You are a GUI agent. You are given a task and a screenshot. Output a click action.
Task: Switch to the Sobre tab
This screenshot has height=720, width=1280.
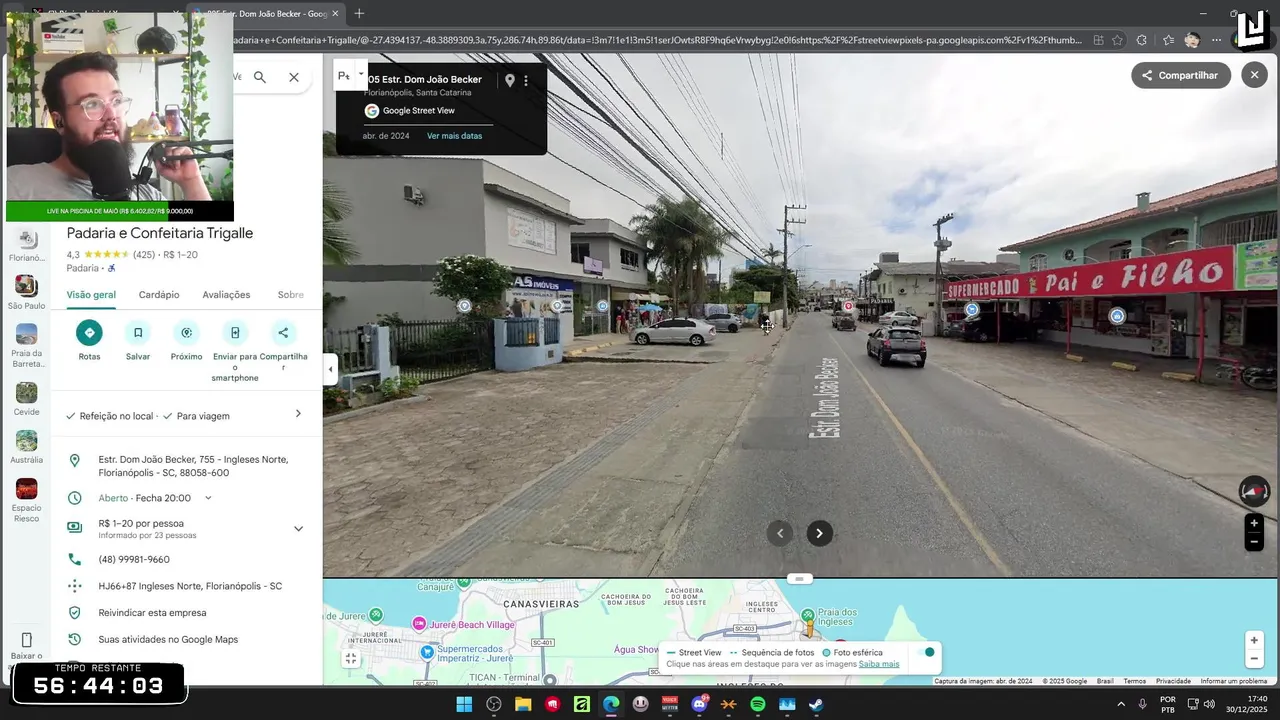(x=290, y=295)
